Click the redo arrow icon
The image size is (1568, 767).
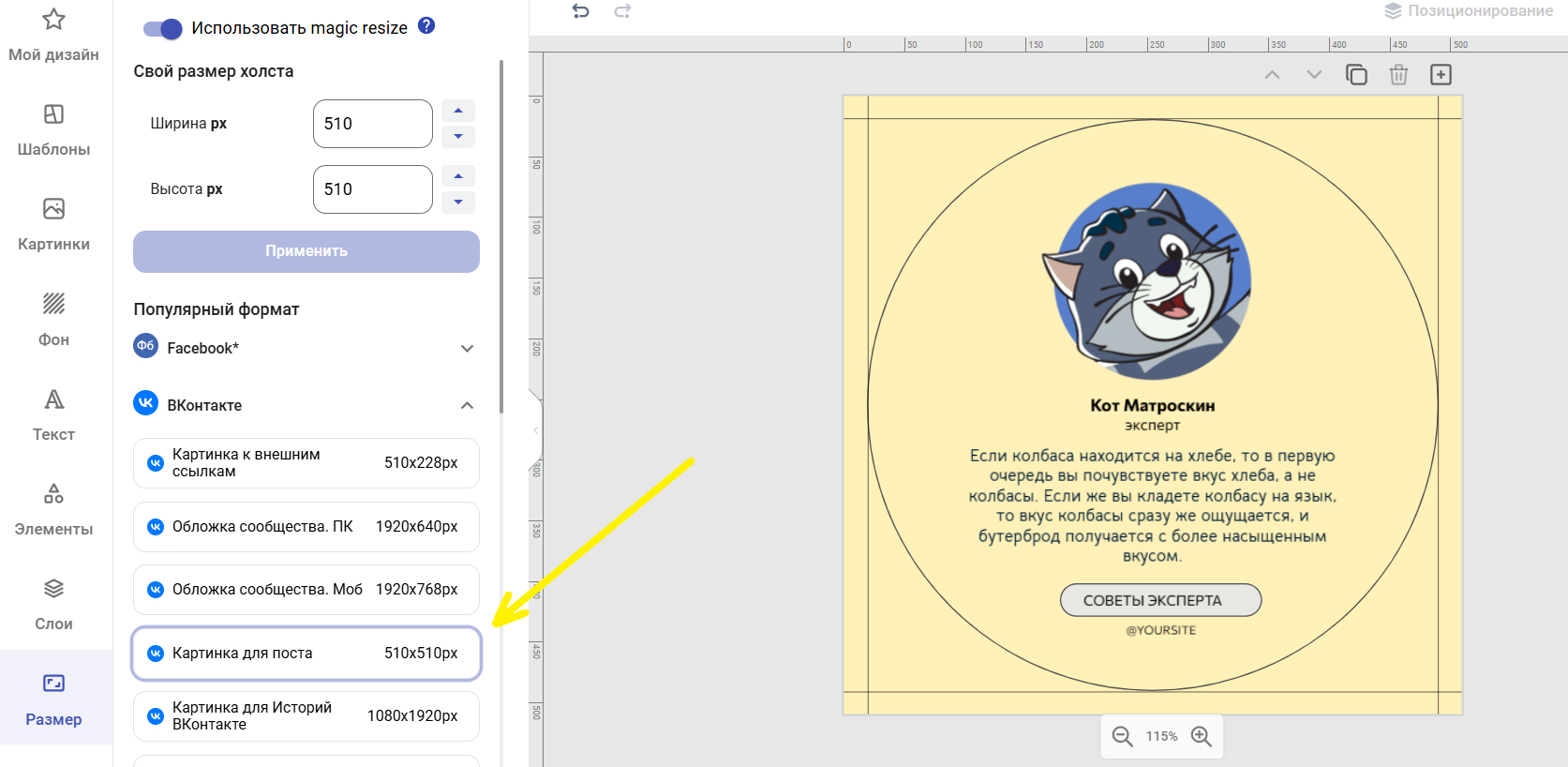pyautogui.click(x=622, y=11)
